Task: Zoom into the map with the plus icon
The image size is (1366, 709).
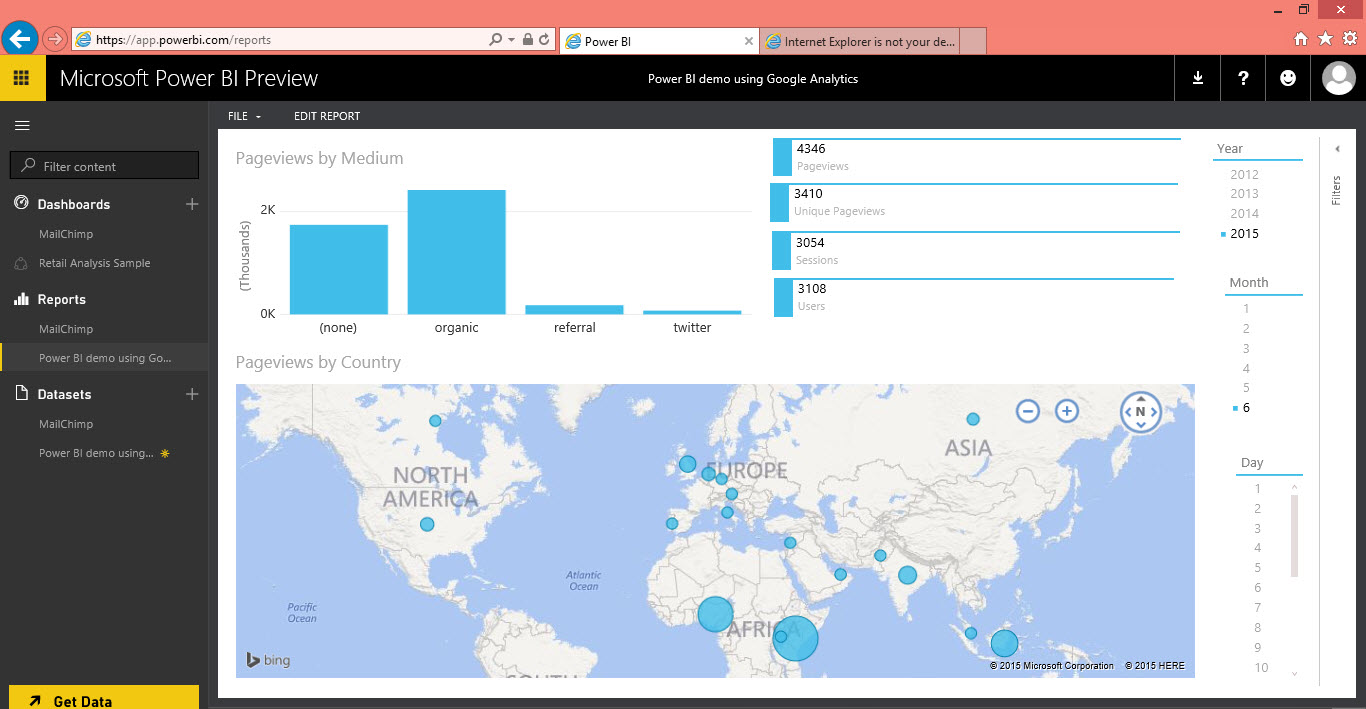Action: tap(1066, 410)
